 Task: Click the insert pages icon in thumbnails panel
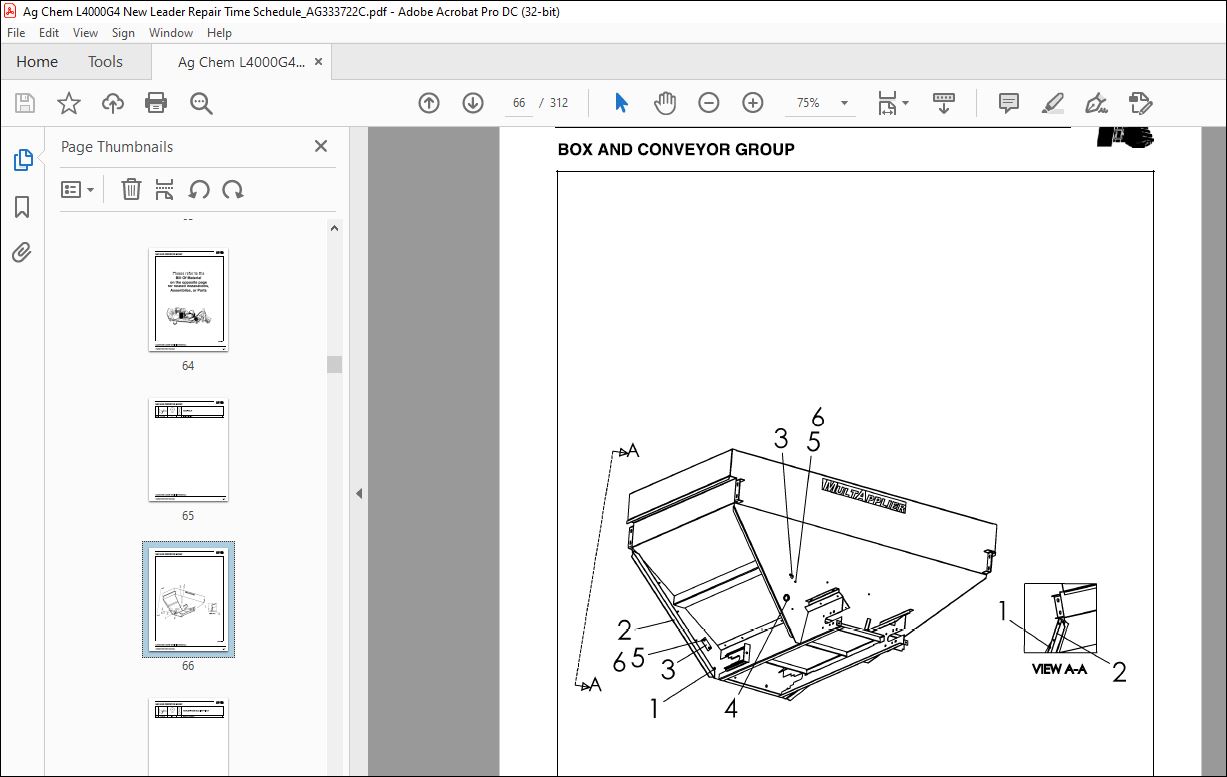(165, 189)
